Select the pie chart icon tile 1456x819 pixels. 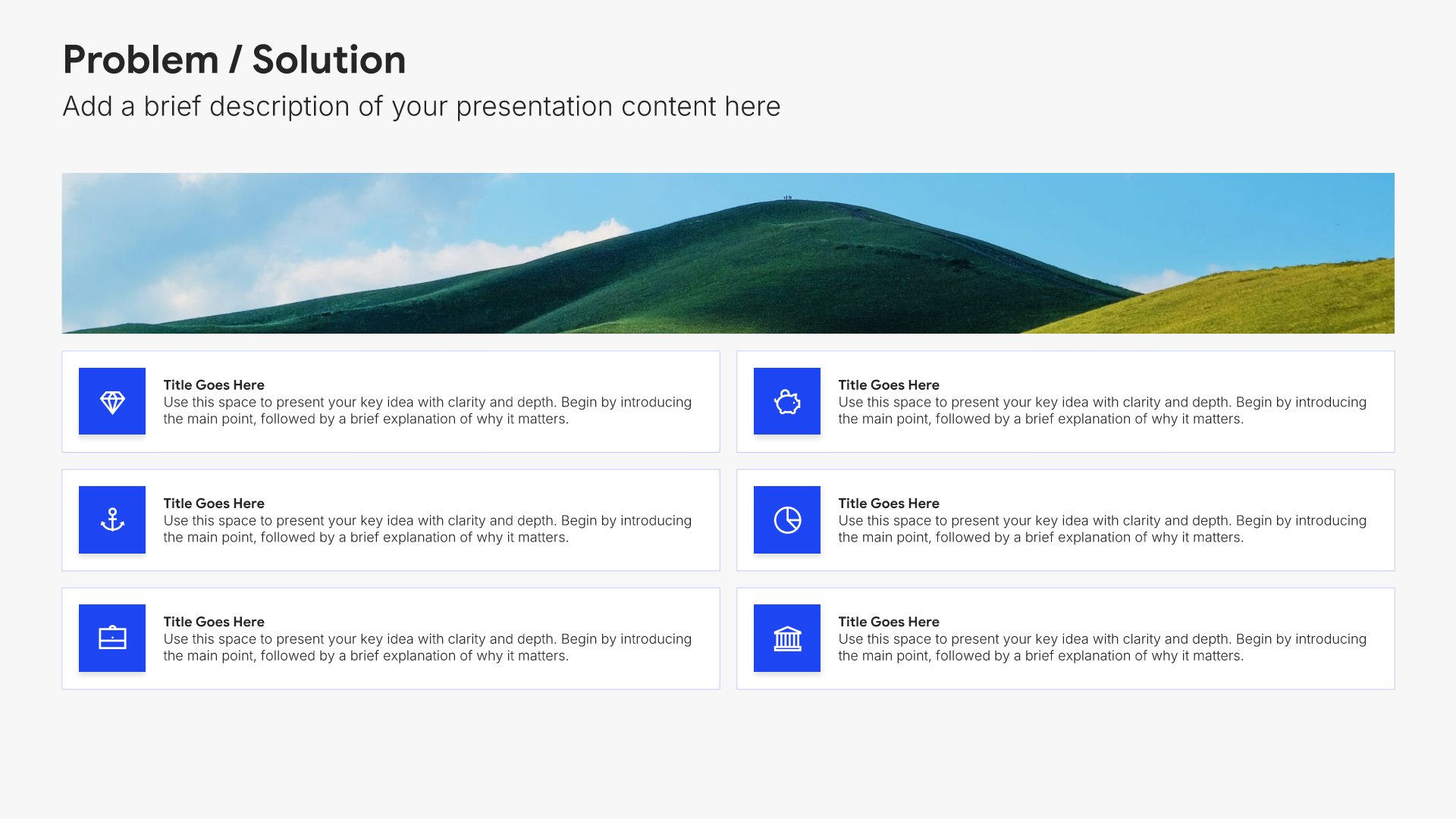click(x=787, y=519)
